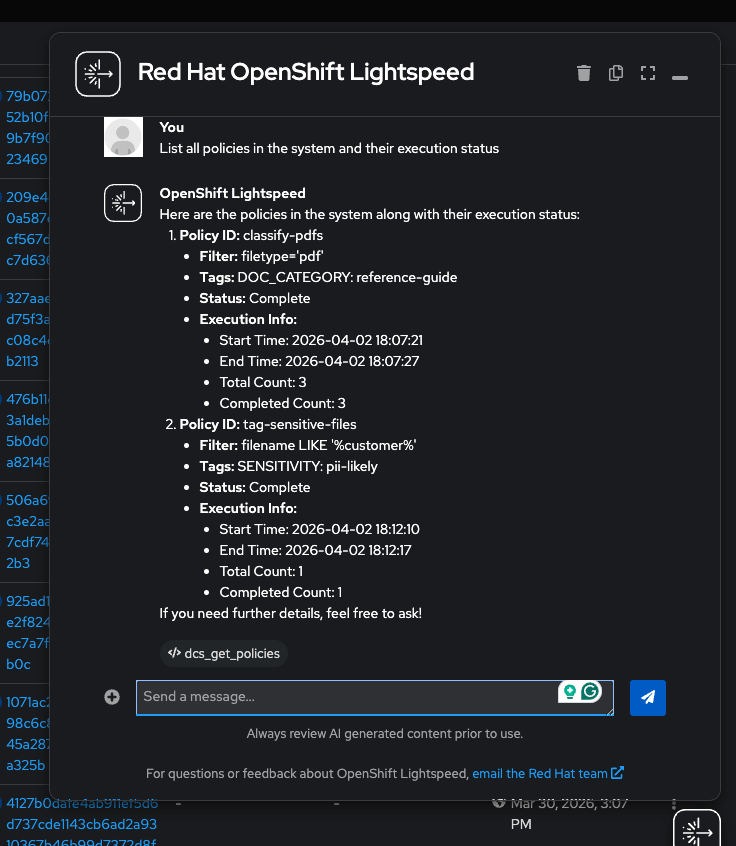This screenshot has width=736, height=846.
Task: Click 'Filter: filename LIKE '%customer%'' line
Action: (x=308, y=445)
